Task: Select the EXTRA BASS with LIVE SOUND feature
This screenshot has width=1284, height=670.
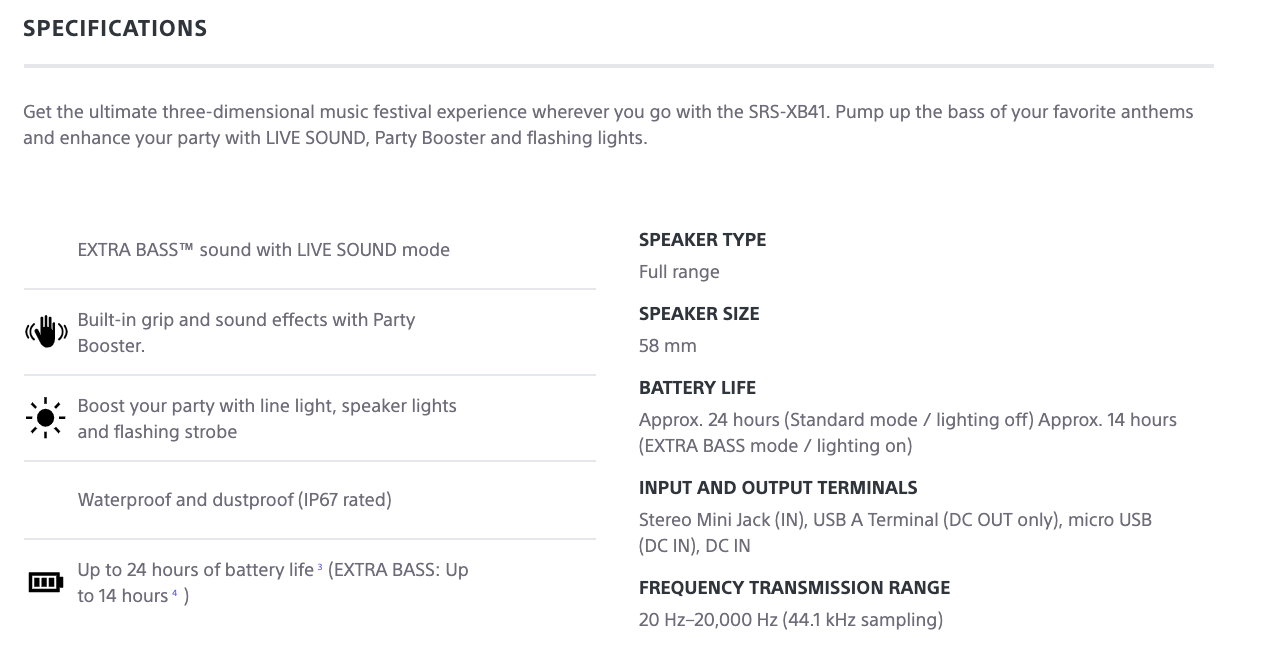Action: pos(264,250)
